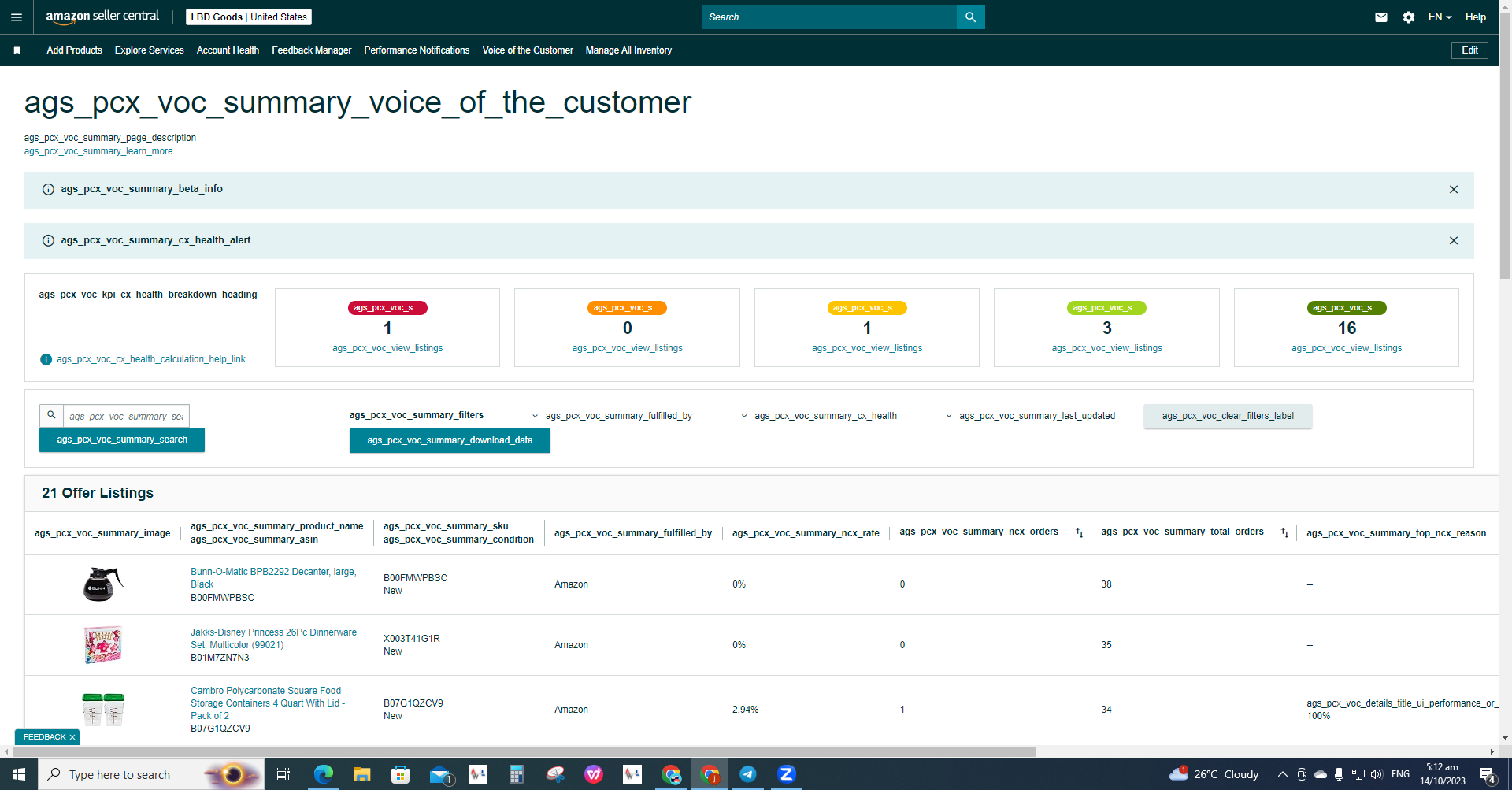
Task: Open Telegram from the taskbar
Action: tap(748, 774)
